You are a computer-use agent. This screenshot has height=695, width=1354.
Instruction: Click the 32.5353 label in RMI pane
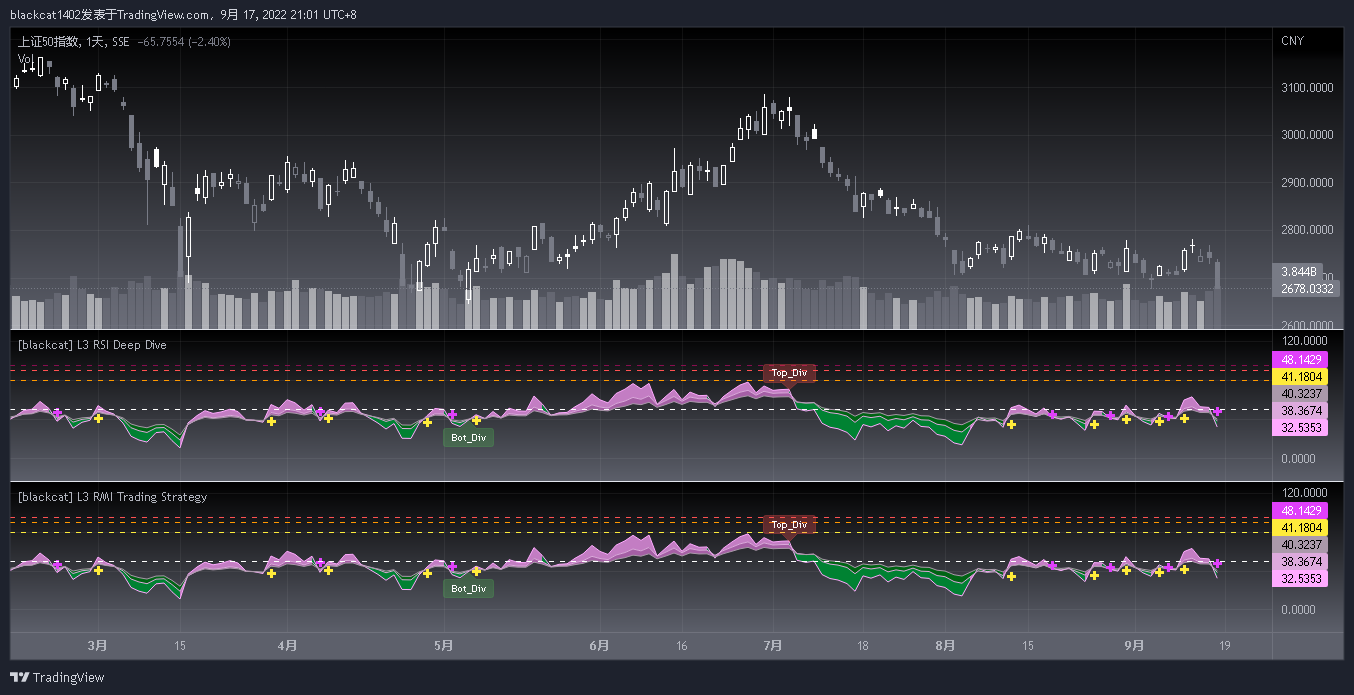[x=1300, y=578]
